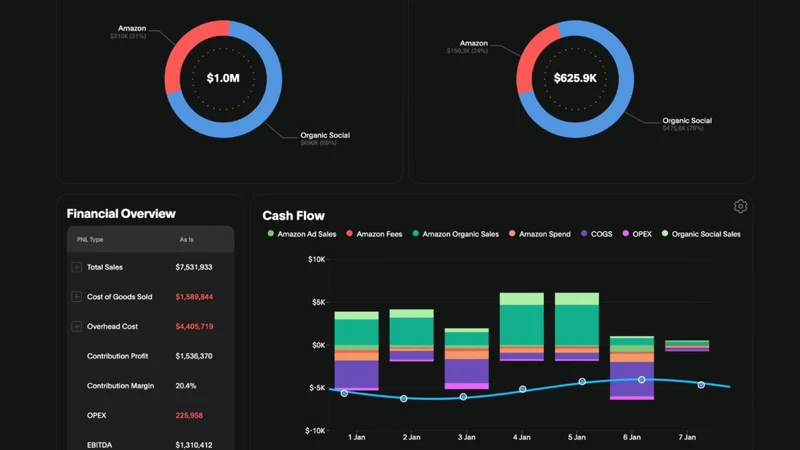The image size is (800, 450).
Task: Click the 7 Jan stacked bar
Action: (687, 345)
